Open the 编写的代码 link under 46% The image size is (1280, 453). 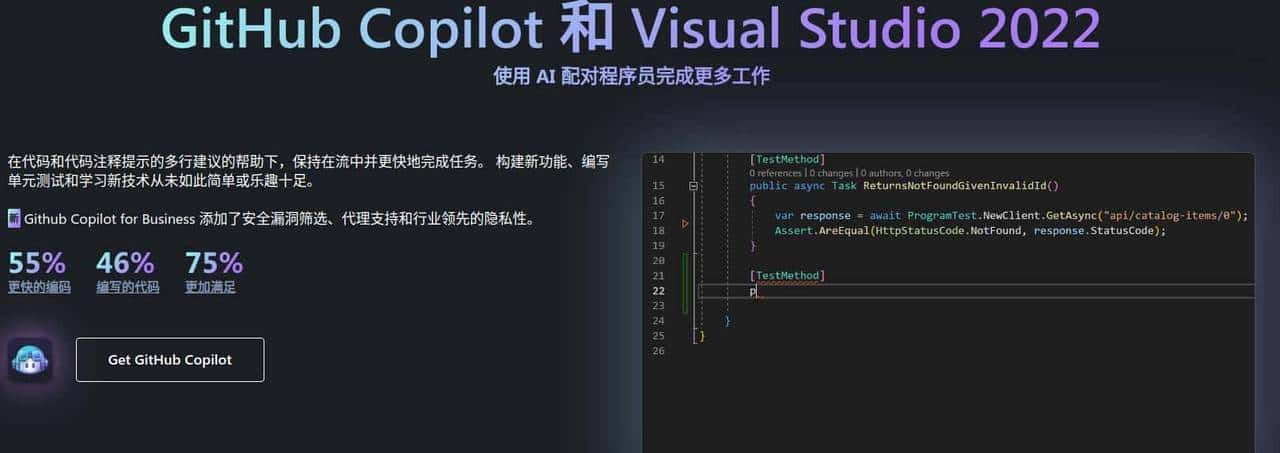tap(127, 288)
